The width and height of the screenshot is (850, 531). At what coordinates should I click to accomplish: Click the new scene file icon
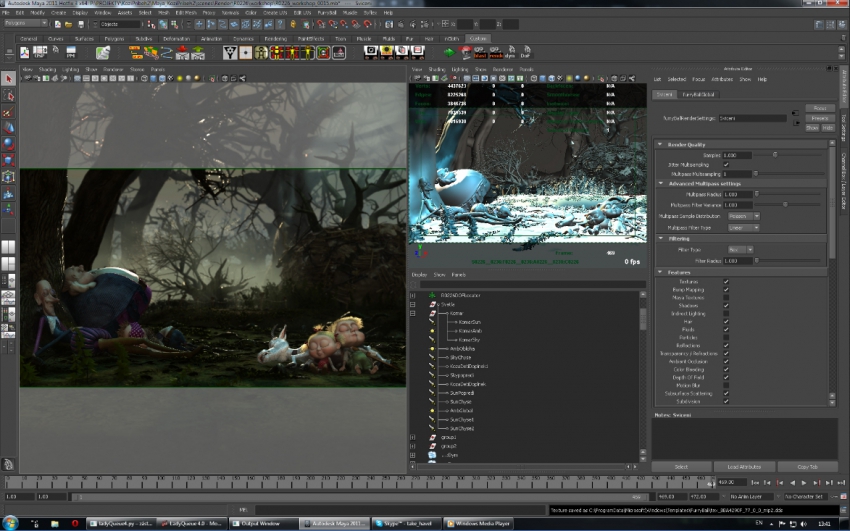(x=57, y=24)
